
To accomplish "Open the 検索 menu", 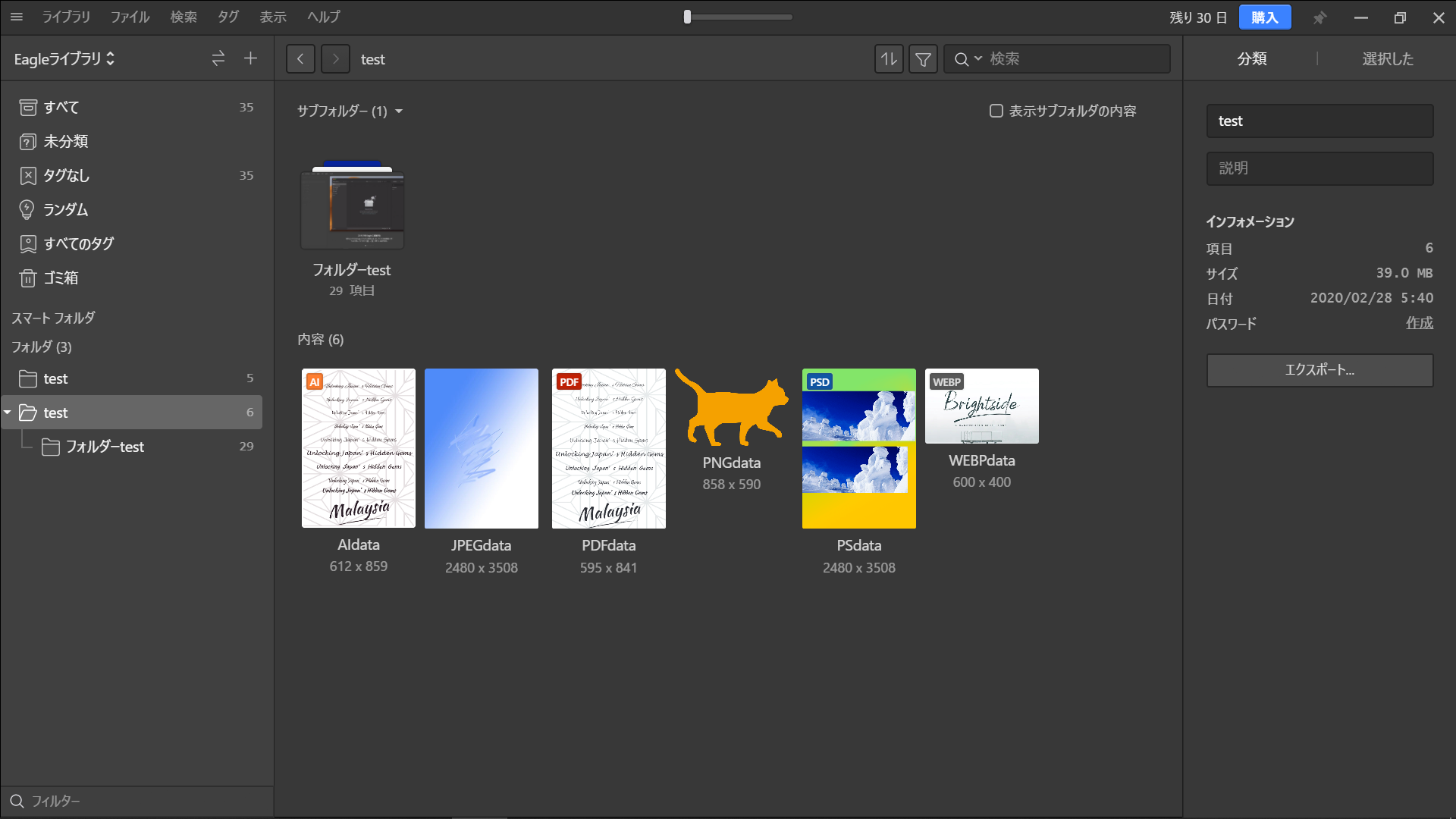I will click(184, 17).
